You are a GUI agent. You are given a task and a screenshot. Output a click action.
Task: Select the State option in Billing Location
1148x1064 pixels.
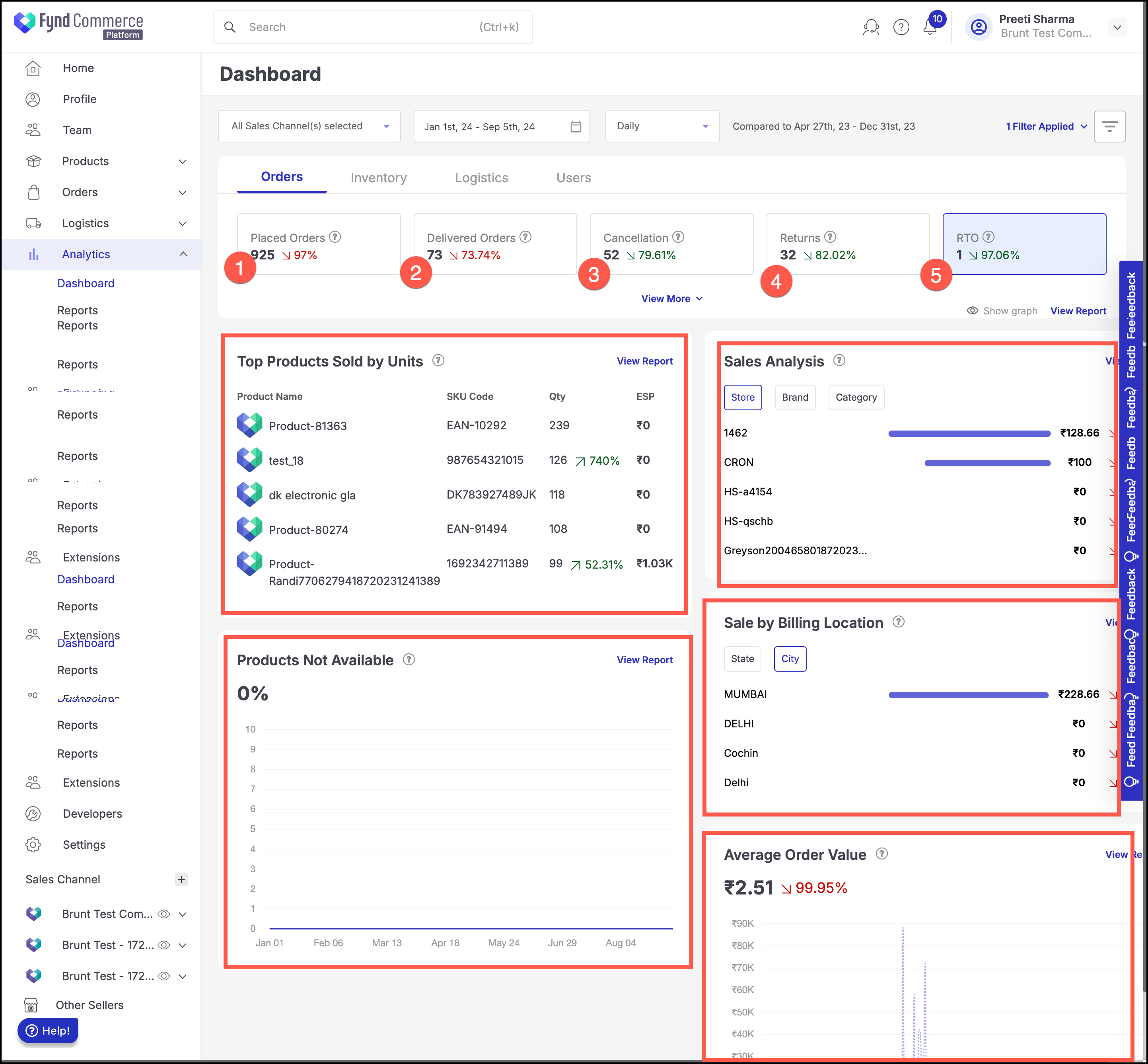(742, 659)
